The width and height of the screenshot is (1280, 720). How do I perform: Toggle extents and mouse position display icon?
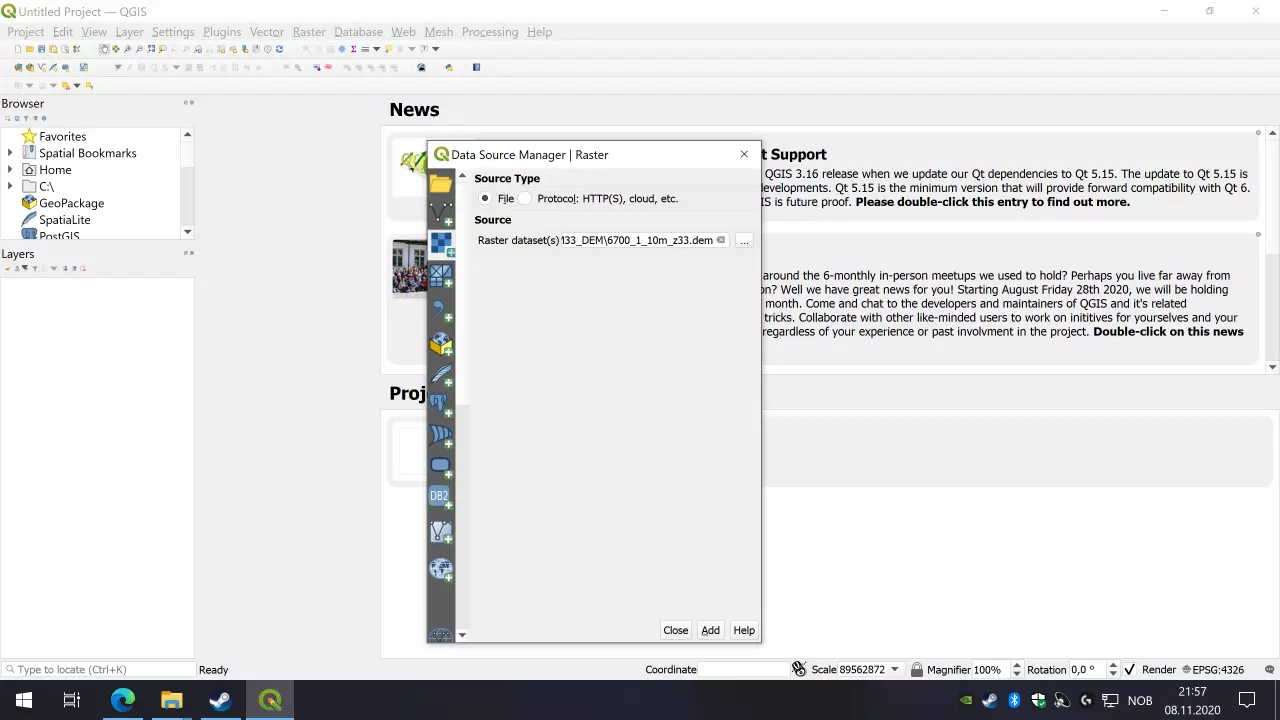coord(798,669)
